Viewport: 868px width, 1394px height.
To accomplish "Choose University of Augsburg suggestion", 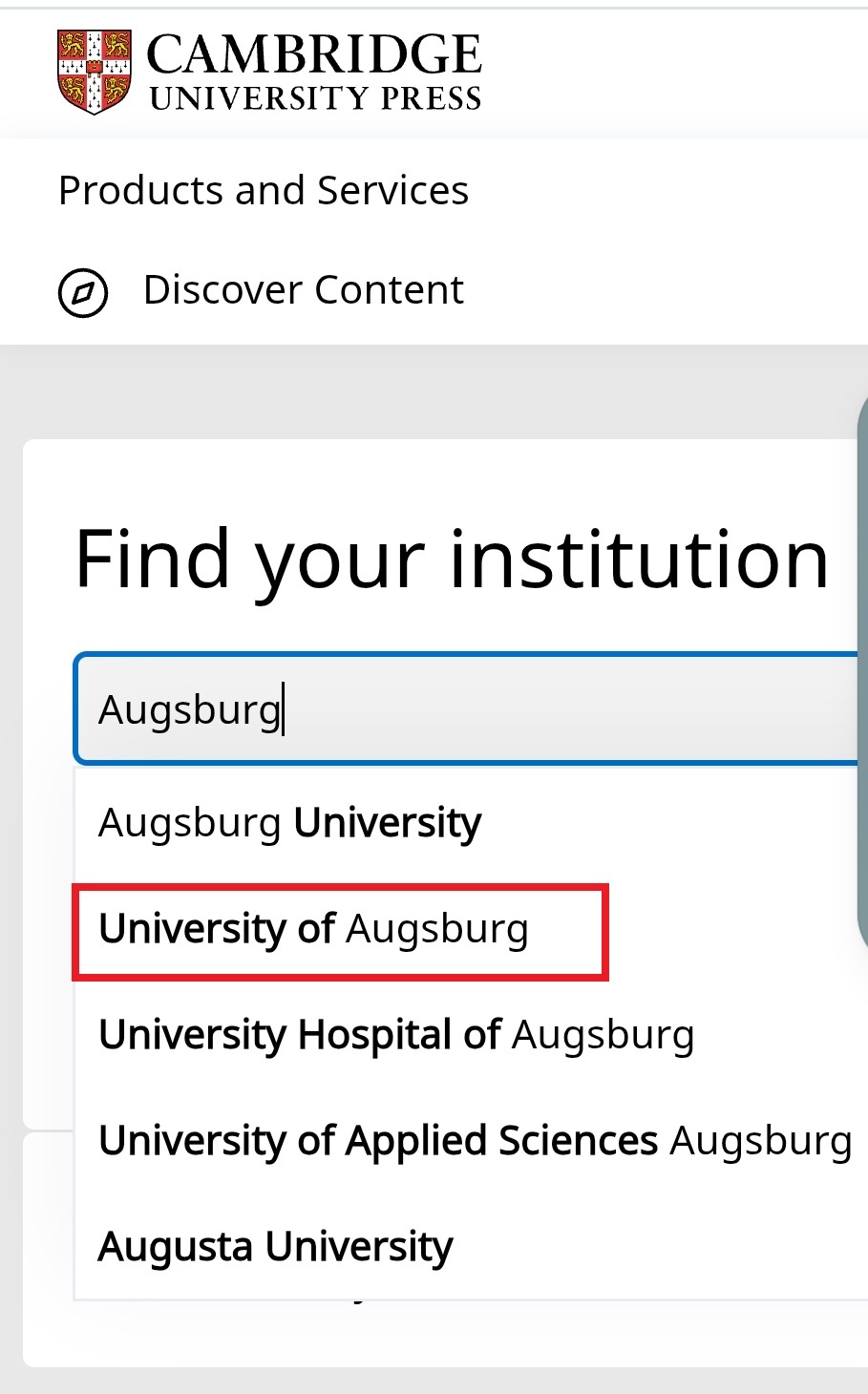I will click(313, 929).
